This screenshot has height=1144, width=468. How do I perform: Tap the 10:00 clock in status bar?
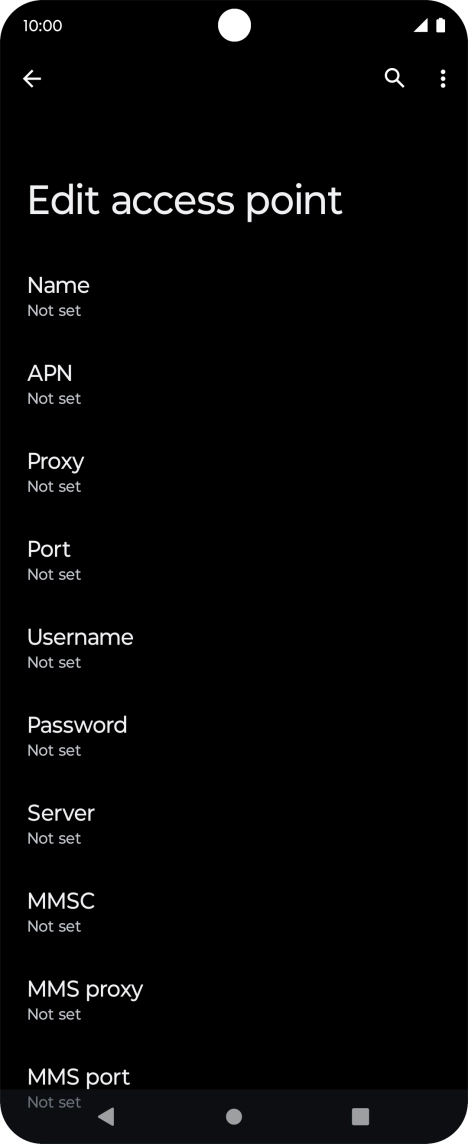point(42,26)
